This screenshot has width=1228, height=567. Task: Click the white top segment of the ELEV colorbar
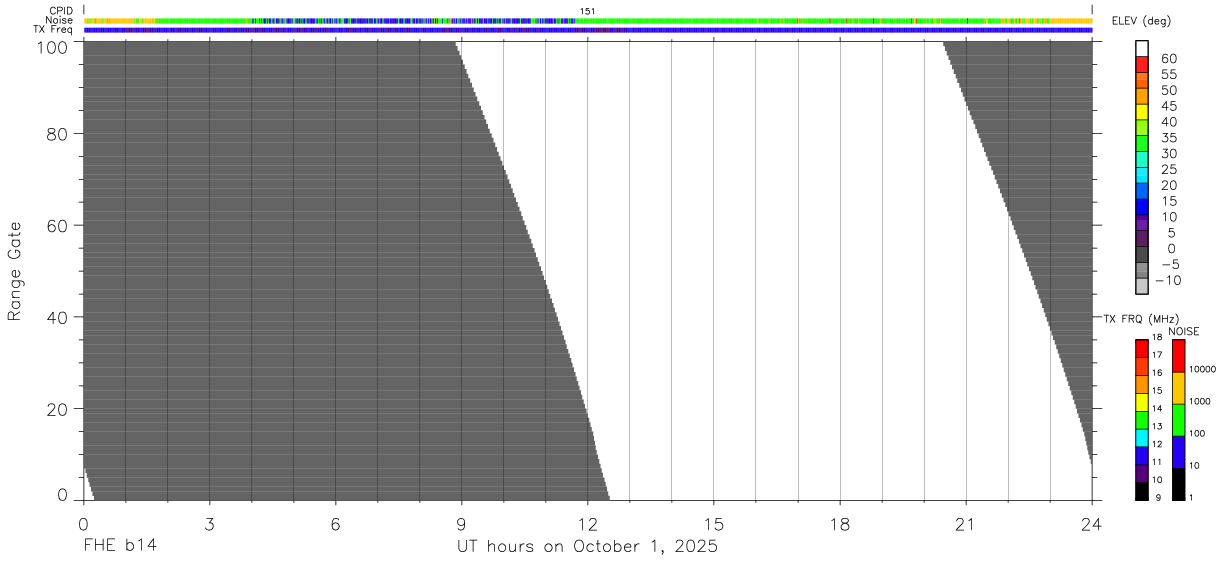coord(1142,48)
